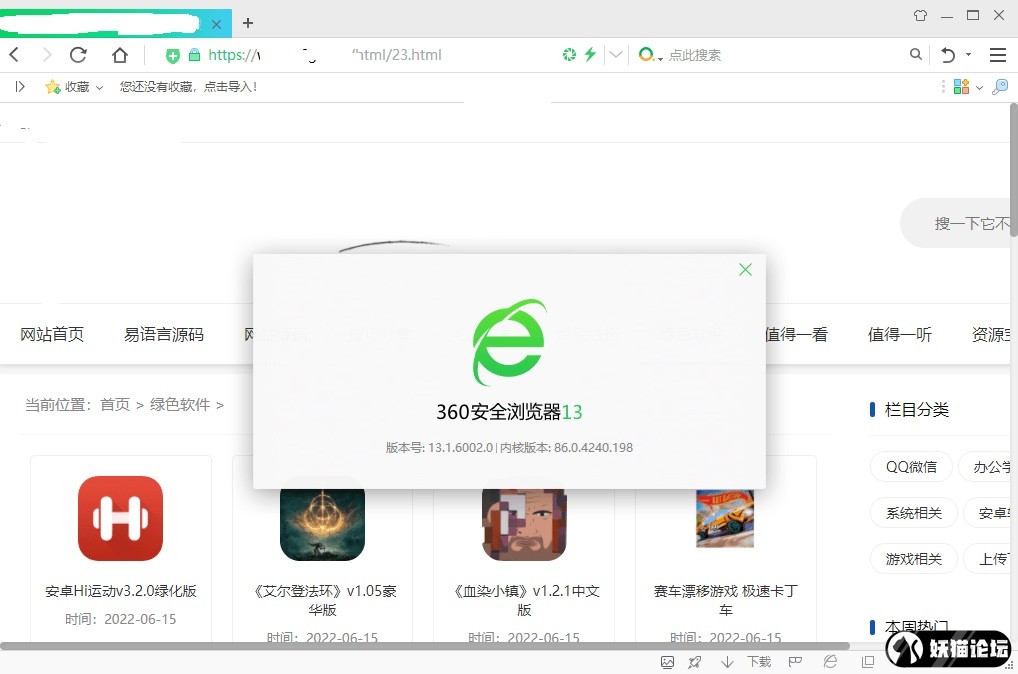Screen dimensions: 1018x674
Task: Open the 艾尔登法环 game thumbnail
Action: pyautogui.click(x=322, y=525)
